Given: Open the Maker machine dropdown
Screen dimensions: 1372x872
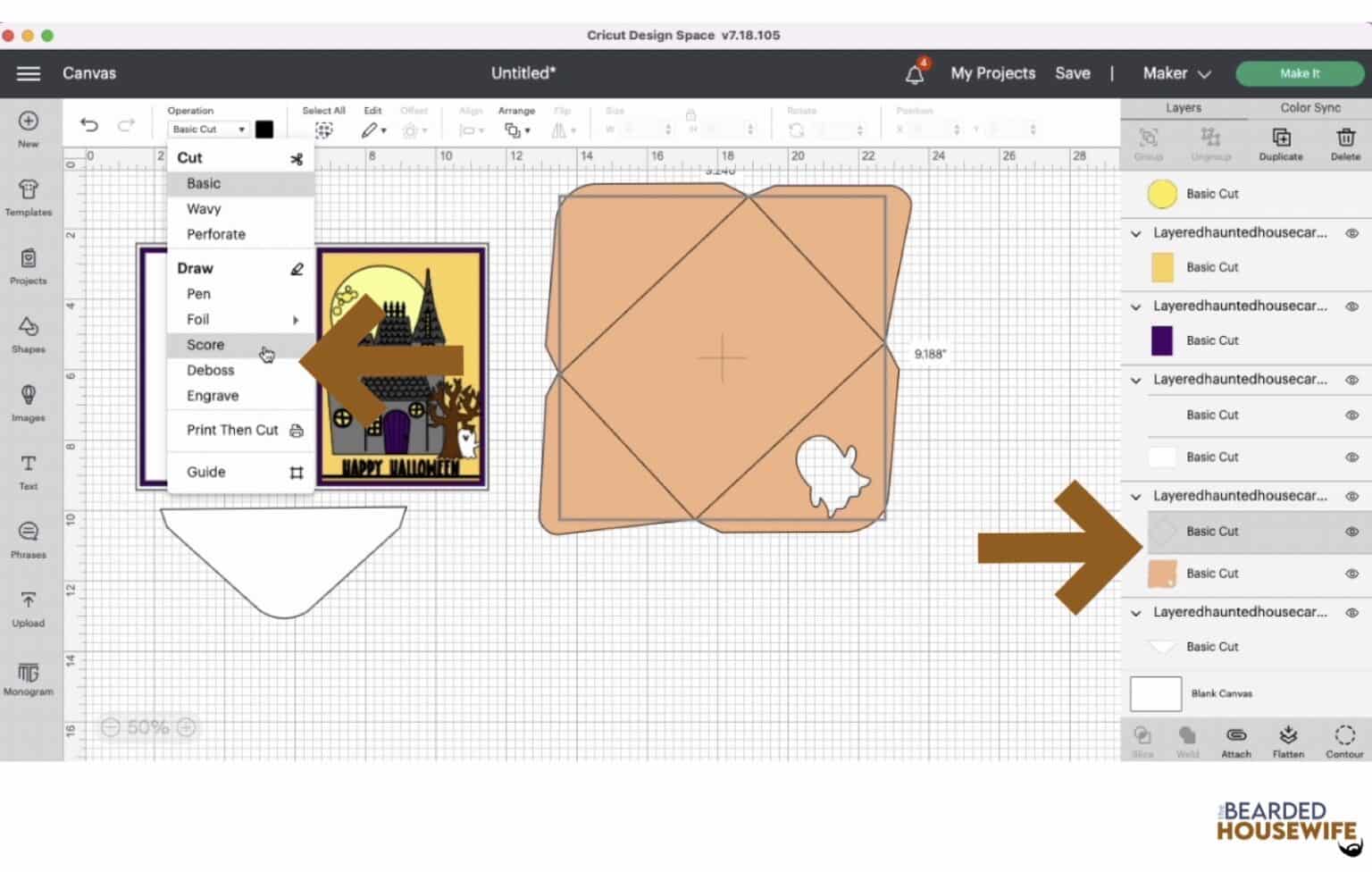Looking at the screenshot, I should [1176, 73].
